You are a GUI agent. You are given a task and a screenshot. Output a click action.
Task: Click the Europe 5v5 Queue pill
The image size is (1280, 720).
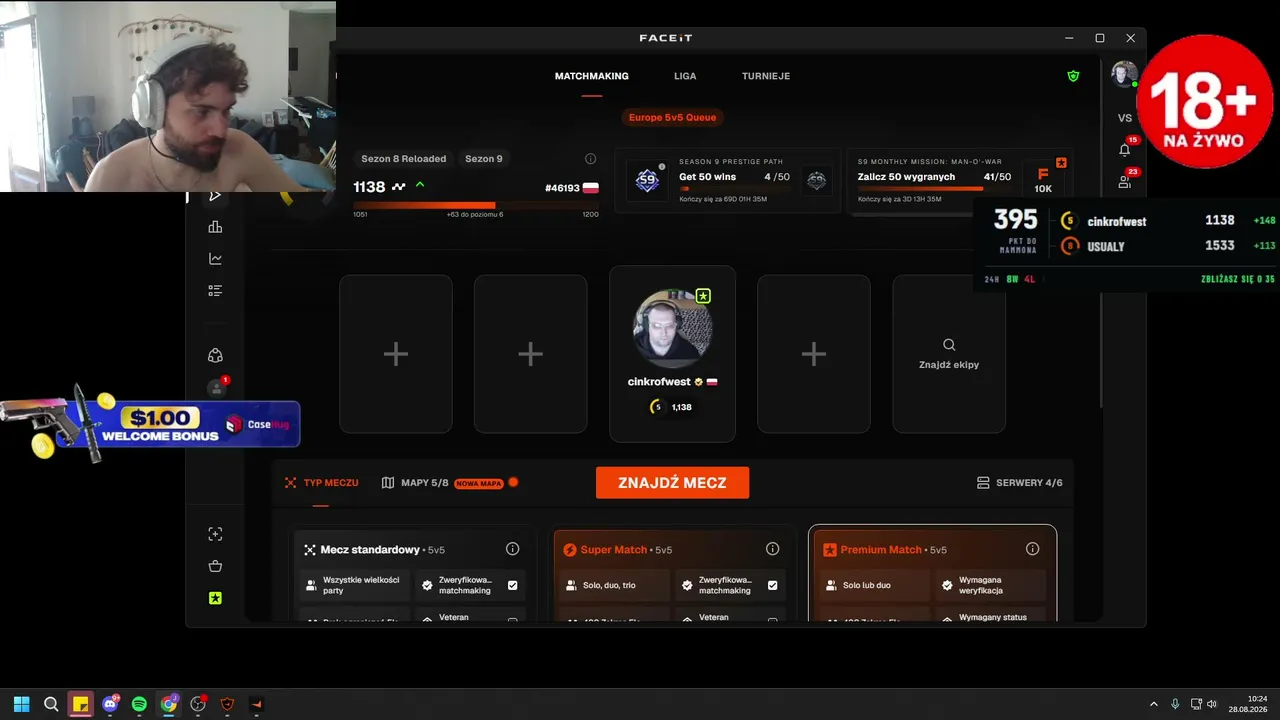(x=672, y=117)
